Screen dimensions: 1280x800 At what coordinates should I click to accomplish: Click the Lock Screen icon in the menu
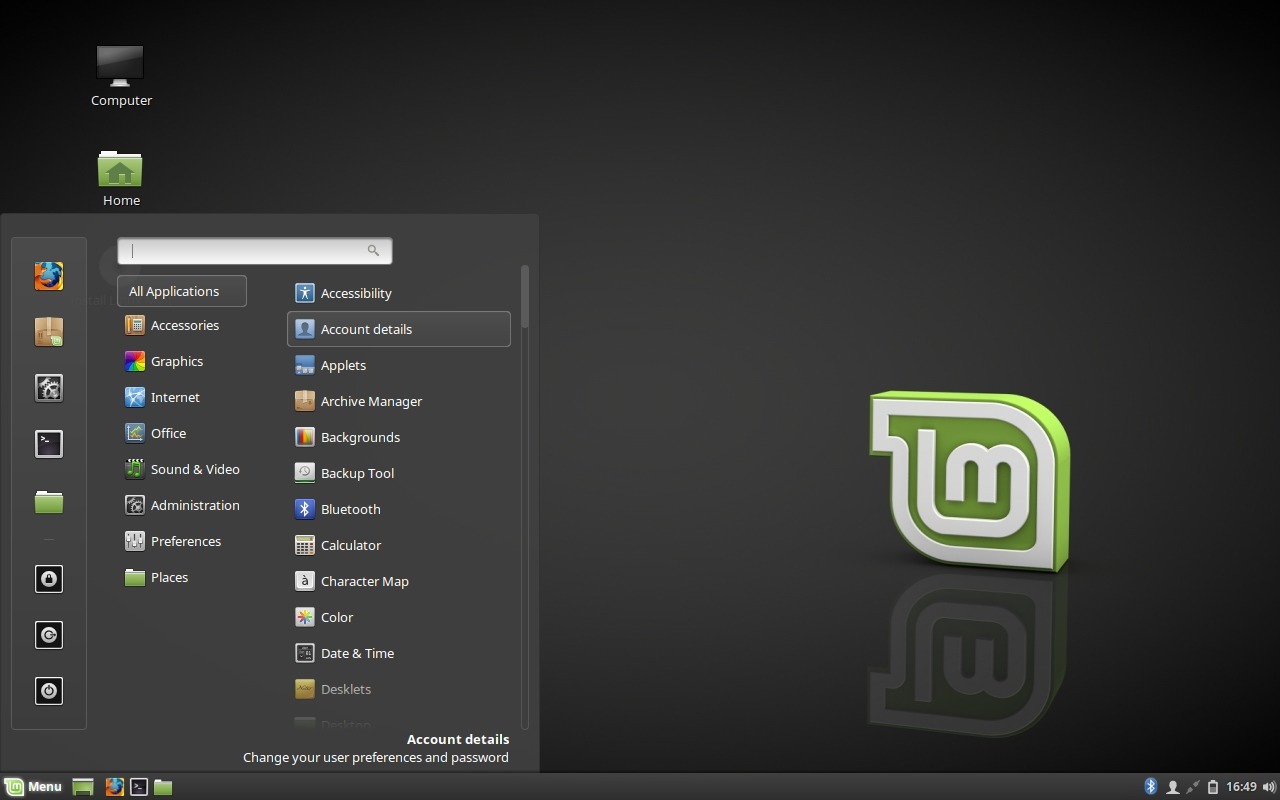pyautogui.click(x=49, y=579)
